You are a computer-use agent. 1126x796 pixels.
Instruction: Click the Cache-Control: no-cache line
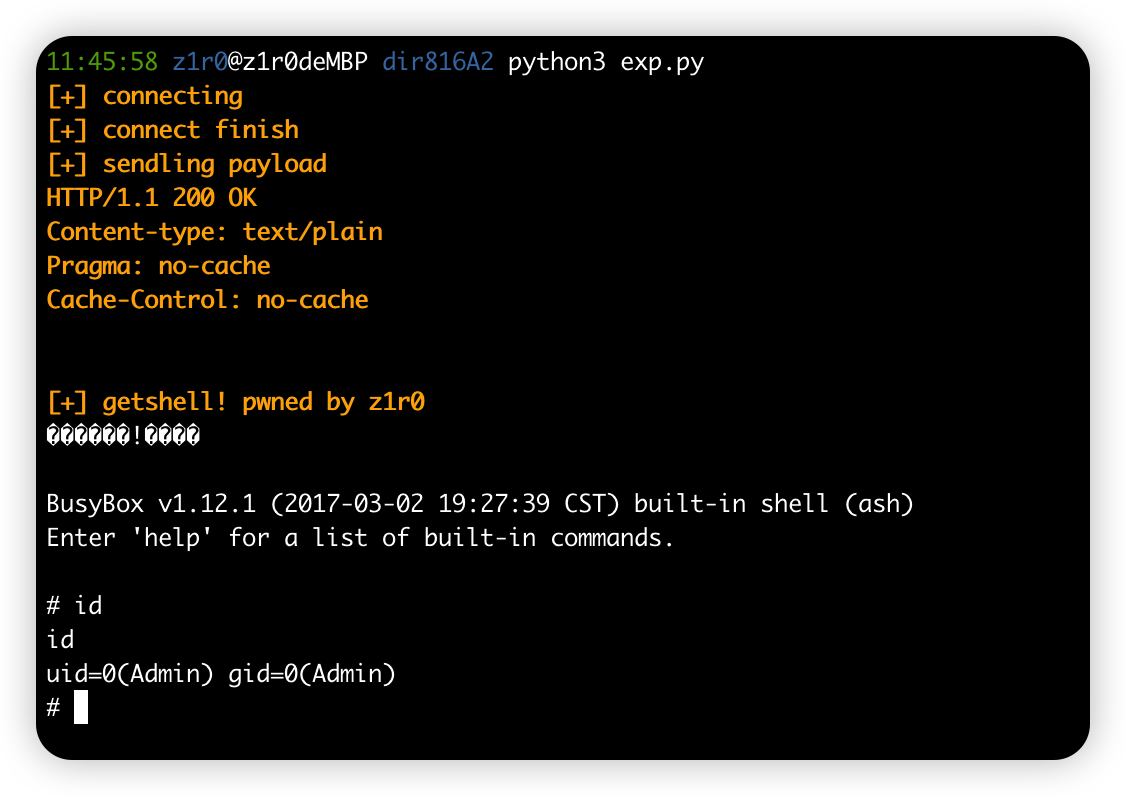tap(208, 300)
